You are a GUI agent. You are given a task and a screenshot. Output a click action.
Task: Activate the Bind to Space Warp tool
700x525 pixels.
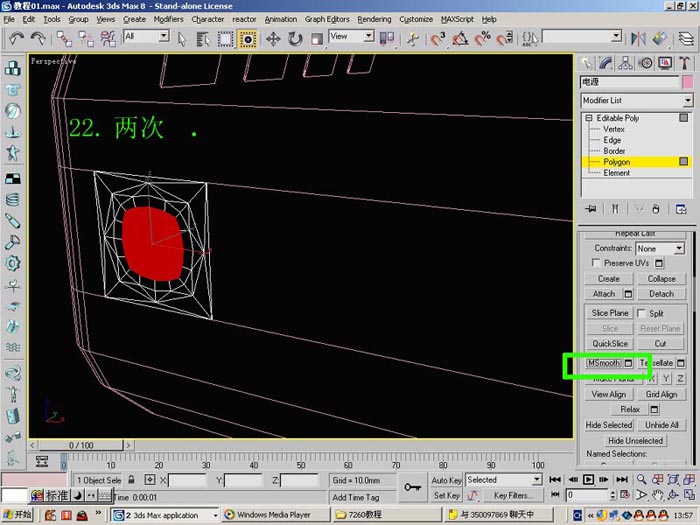(x=108, y=39)
